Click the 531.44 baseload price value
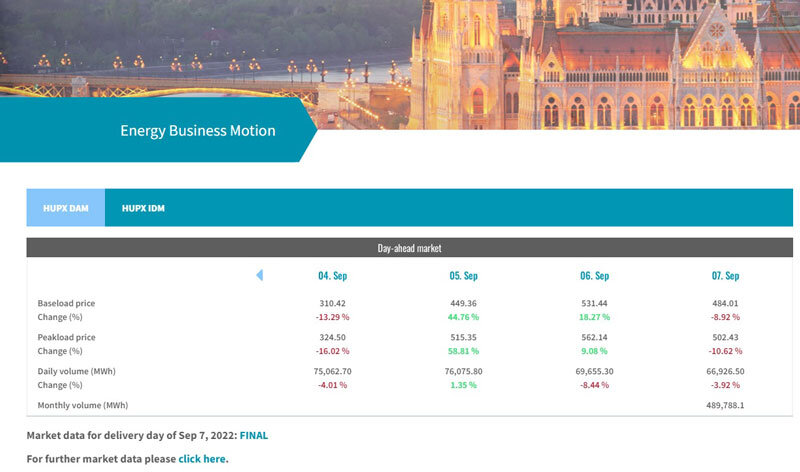 tap(595, 303)
